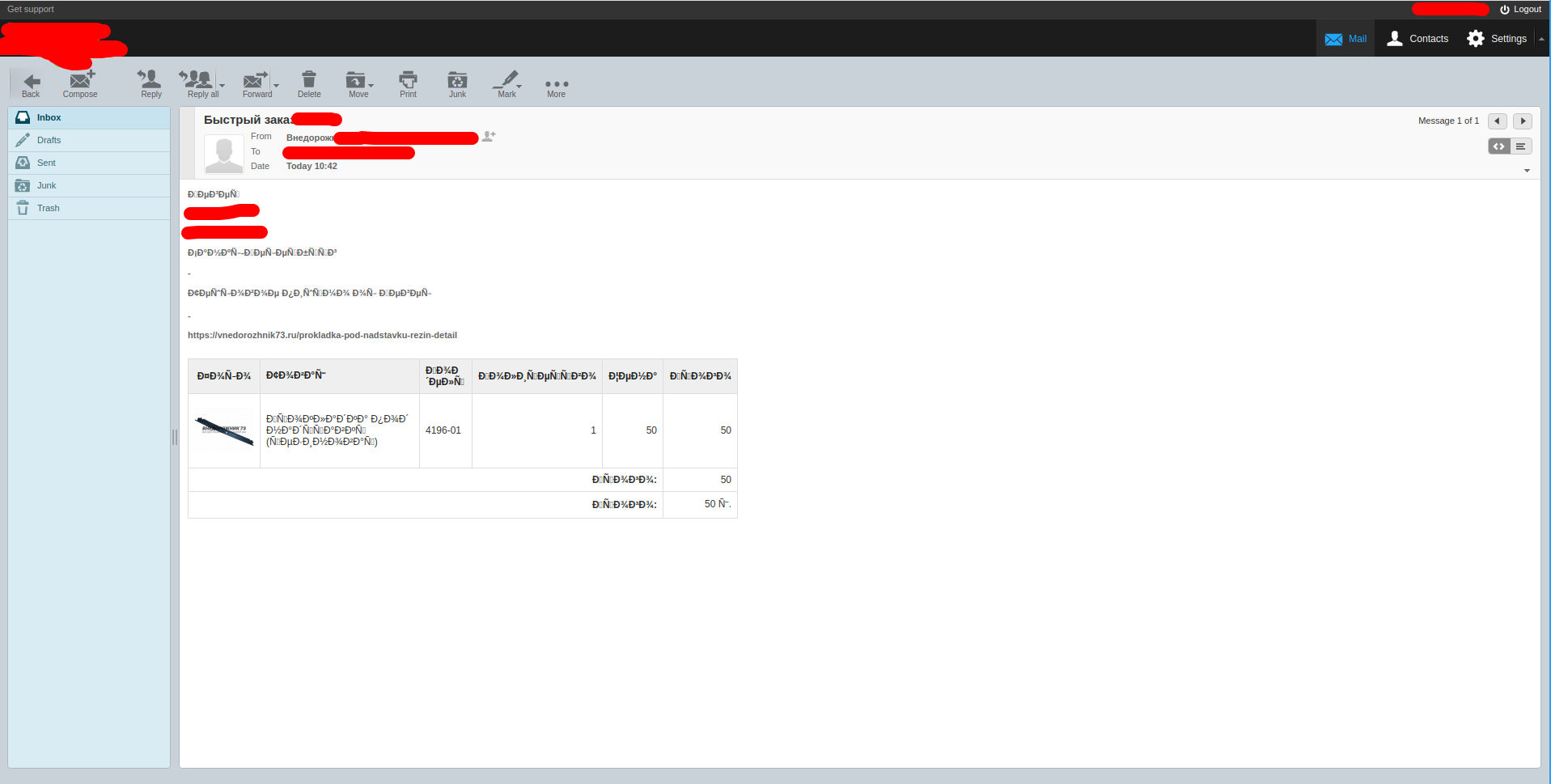
Task: Open the message headers expander arrow
Action: click(1527, 171)
